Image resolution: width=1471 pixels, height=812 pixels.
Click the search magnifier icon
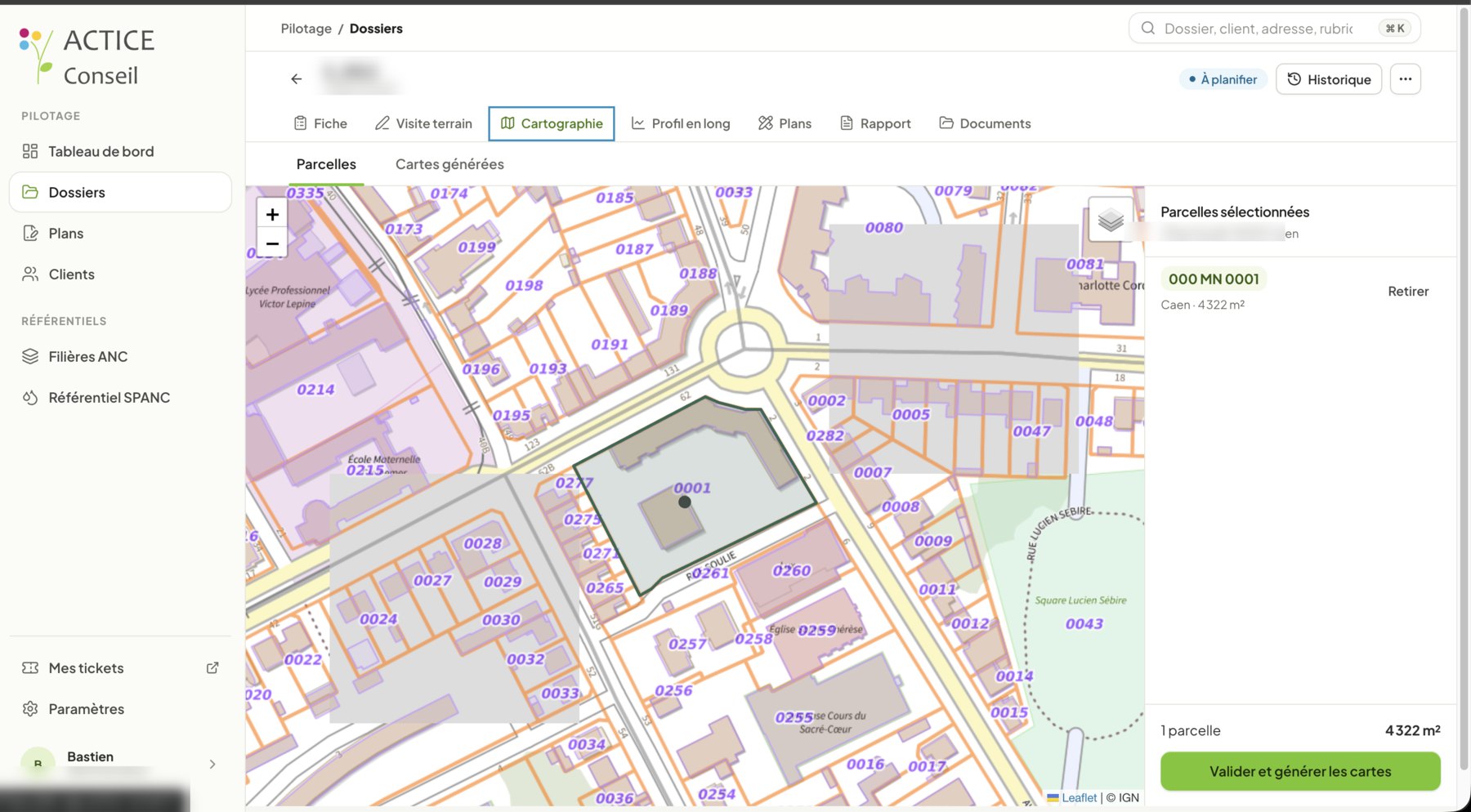[x=1148, y=29]
